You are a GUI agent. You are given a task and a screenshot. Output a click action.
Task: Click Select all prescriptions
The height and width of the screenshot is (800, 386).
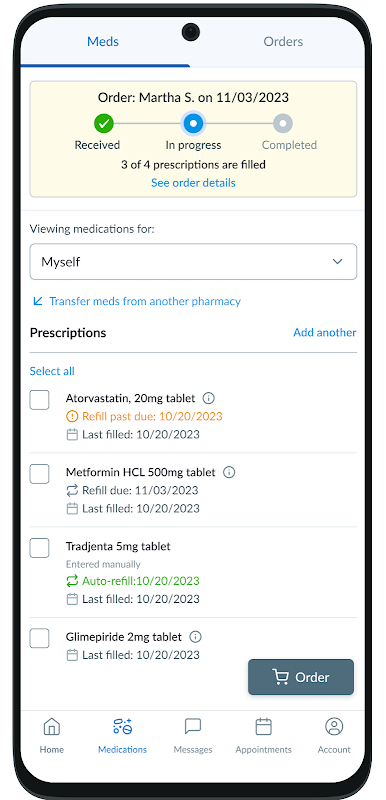[52, 371]
